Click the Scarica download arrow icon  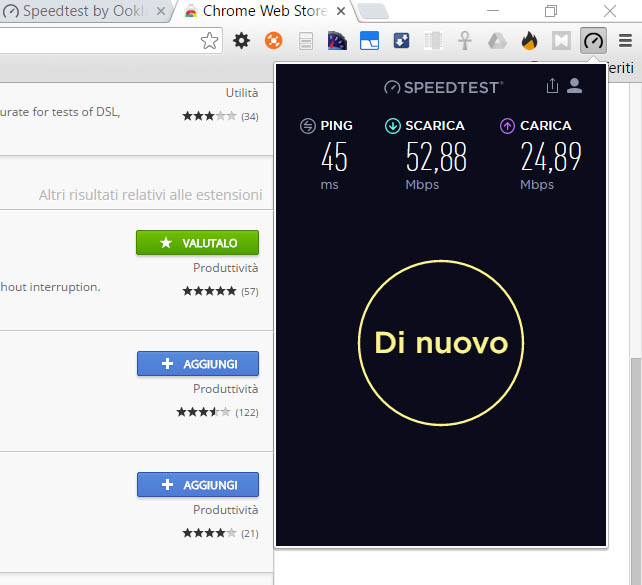pyautogui.click(x=393, y=126)
